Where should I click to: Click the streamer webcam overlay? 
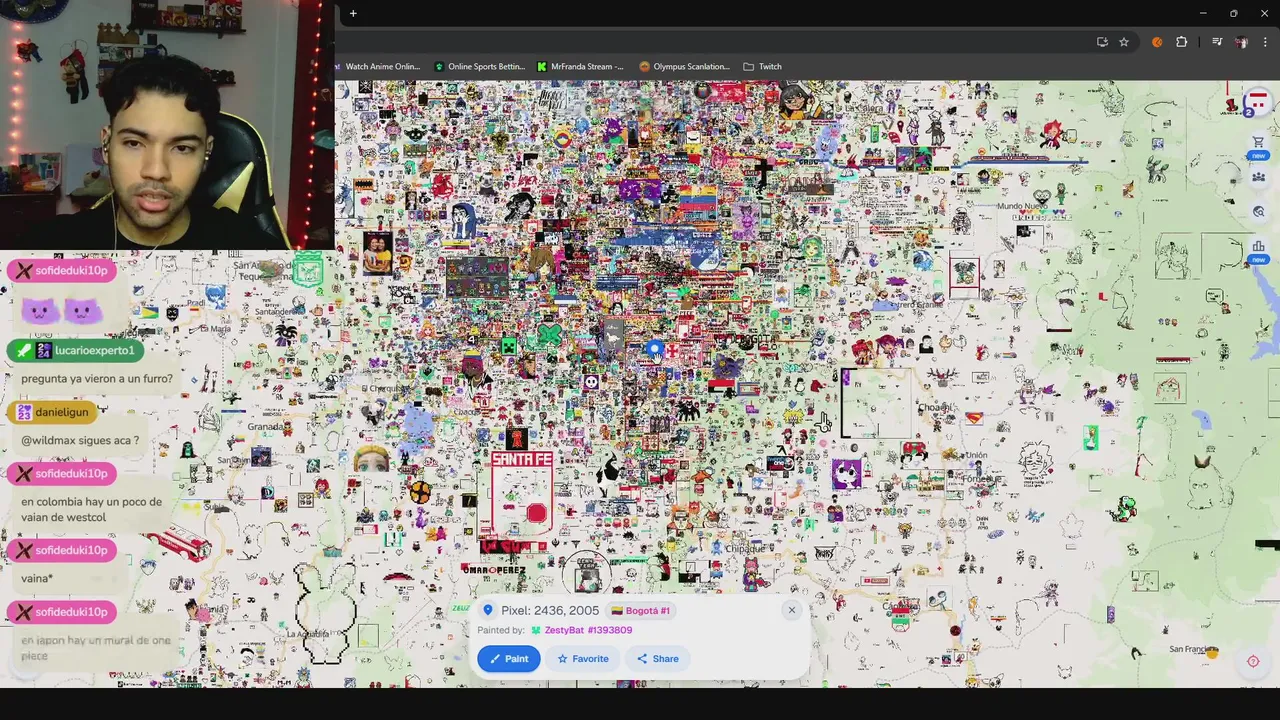[x=167, y=124]
